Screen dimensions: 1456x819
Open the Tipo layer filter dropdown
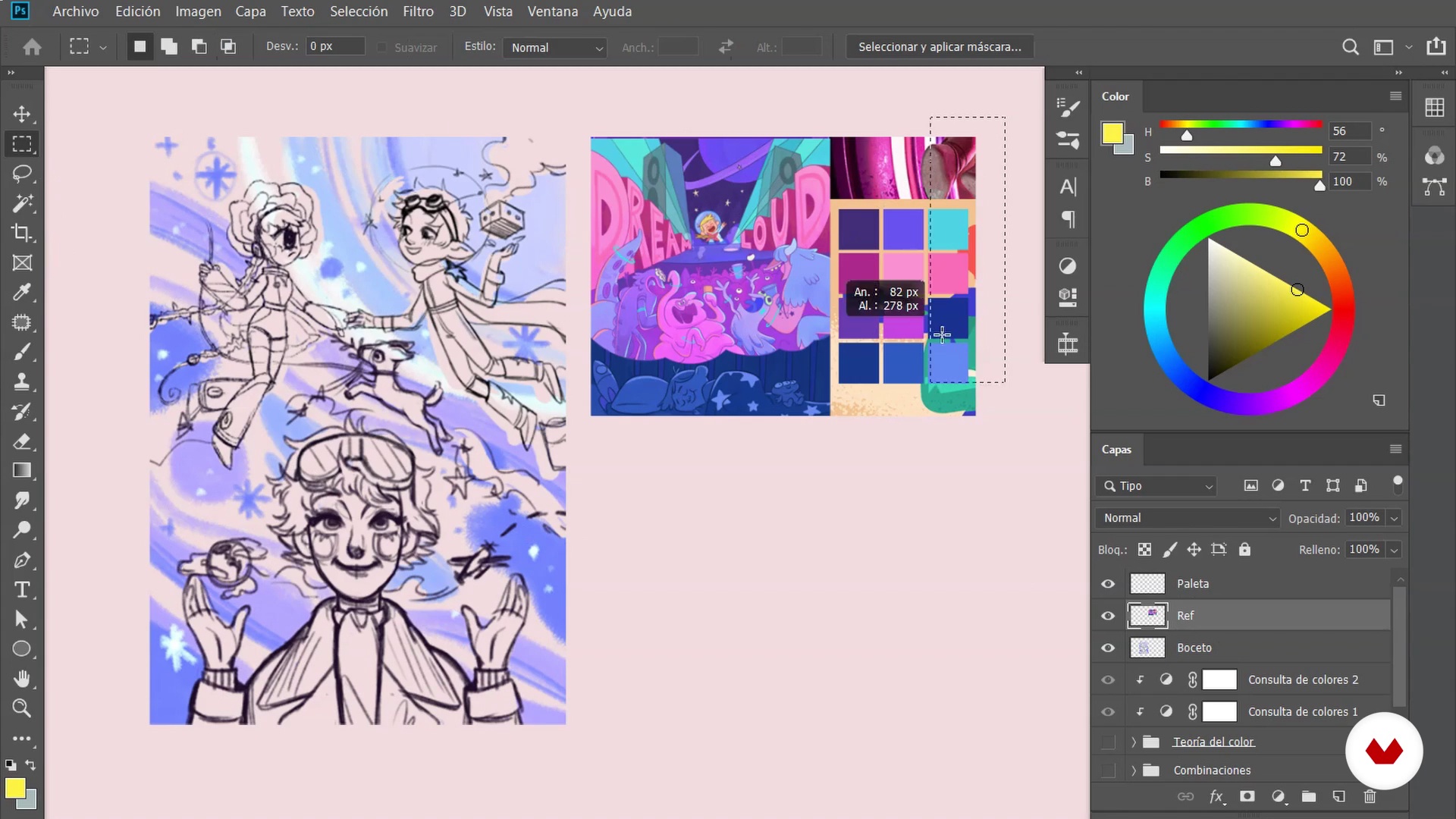point(1156,486)
